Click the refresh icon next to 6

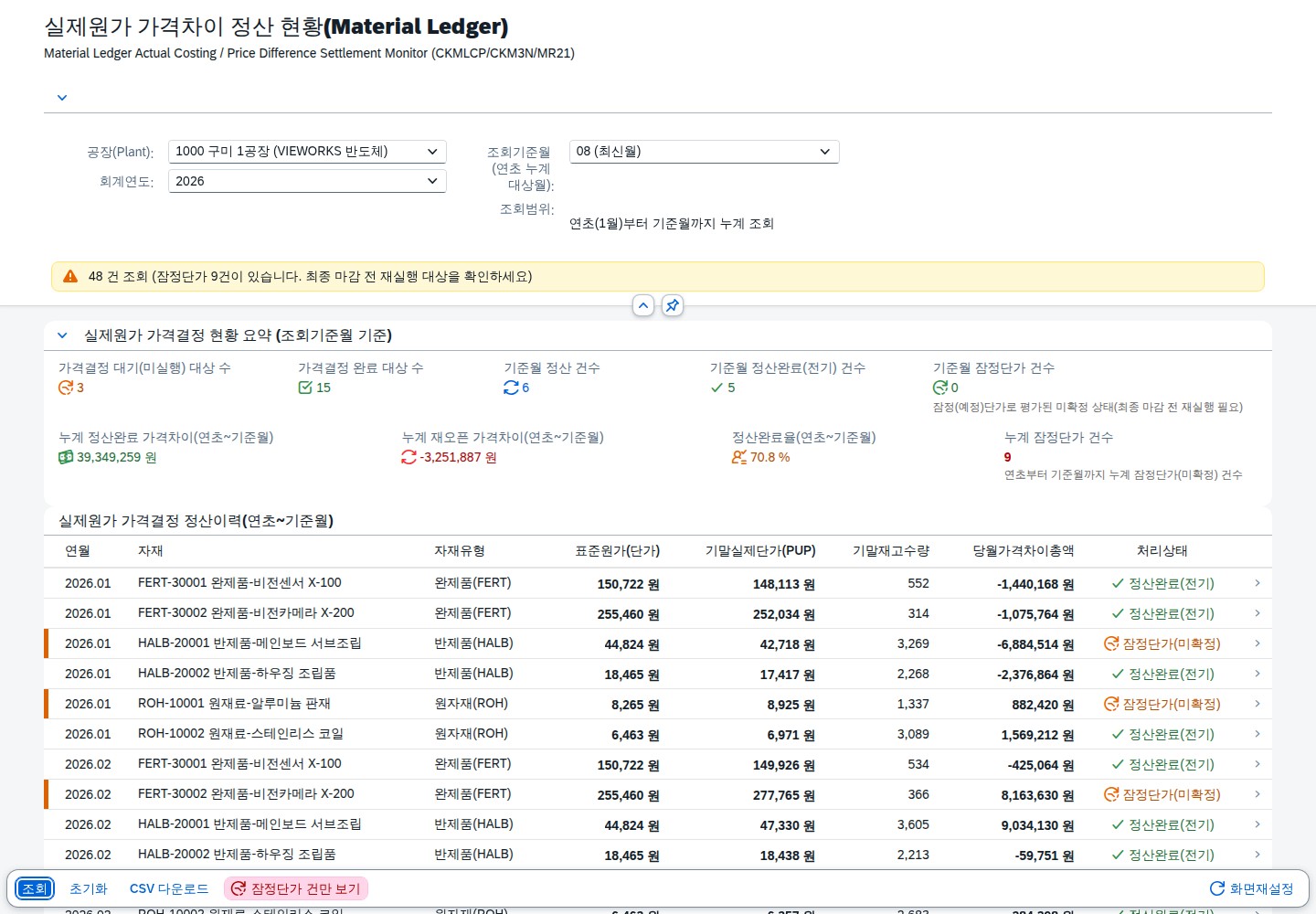pyautogui.click(x=511, y=388)
